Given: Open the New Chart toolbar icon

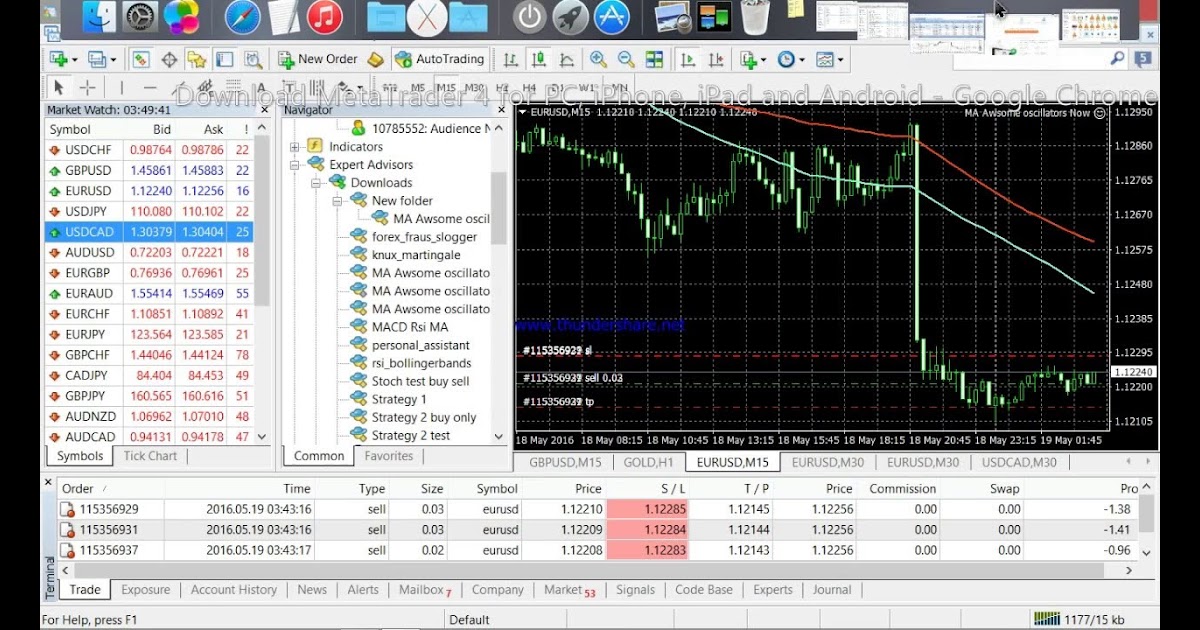Looking at the screenshot, I should 58,59.
